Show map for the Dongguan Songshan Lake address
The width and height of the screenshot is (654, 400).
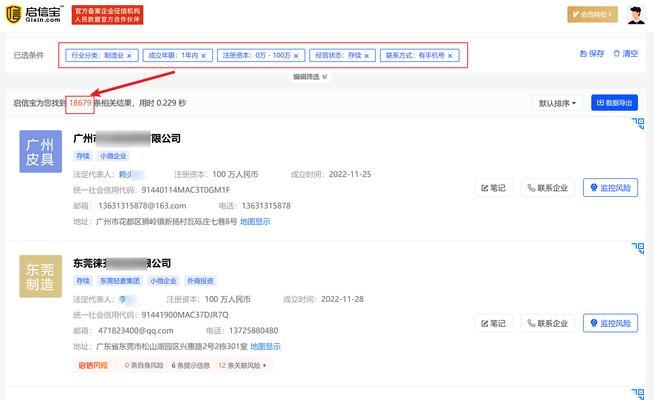265,347
